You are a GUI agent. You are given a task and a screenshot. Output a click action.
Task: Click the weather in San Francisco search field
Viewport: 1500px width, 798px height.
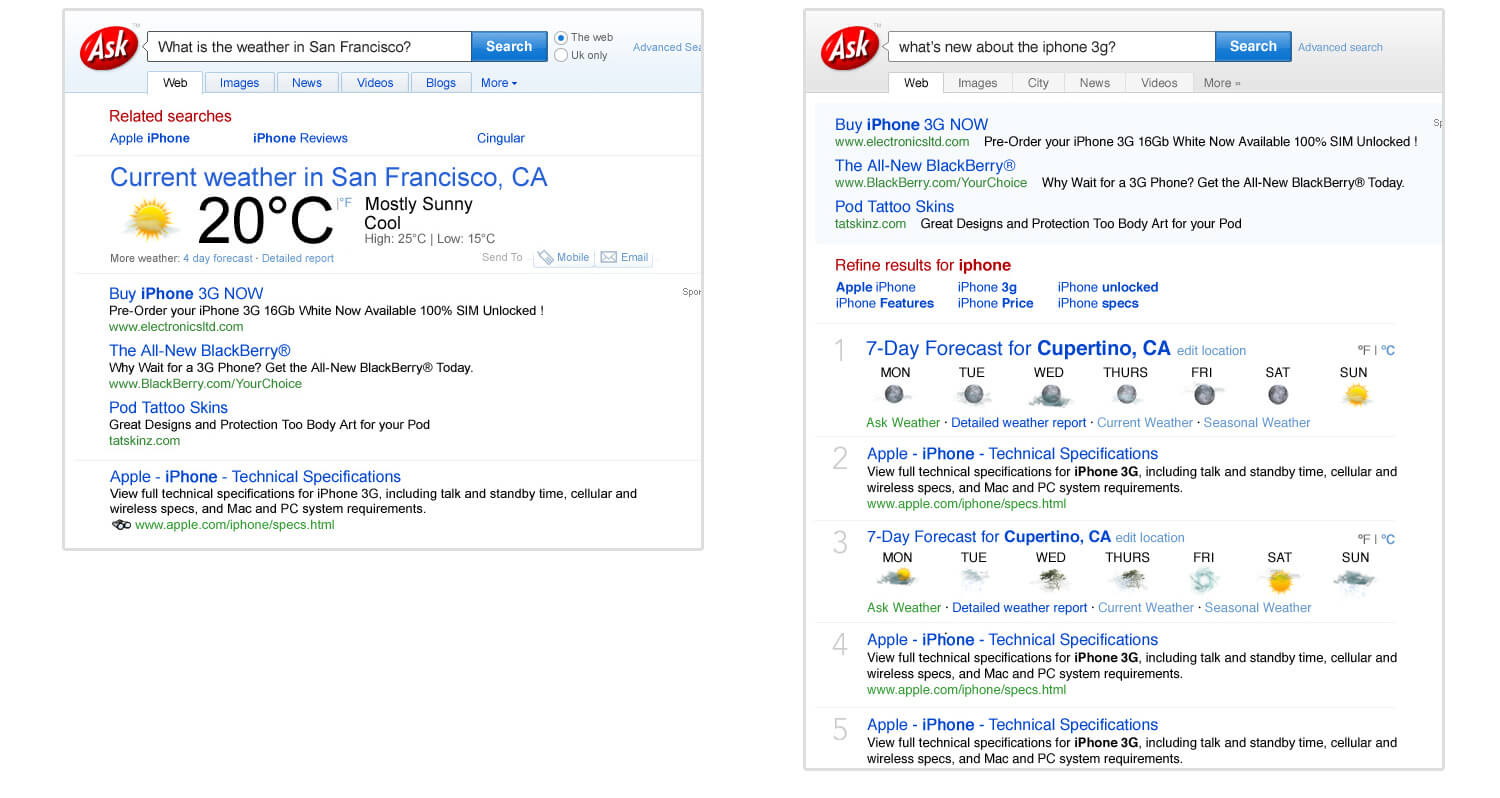click(310, 47)
